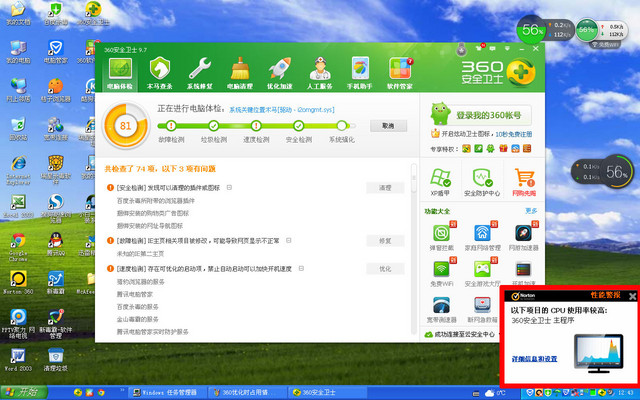The image size is (640, 400).
Task: Collapse the [安全检测] issue group
Action: (229, 187)
